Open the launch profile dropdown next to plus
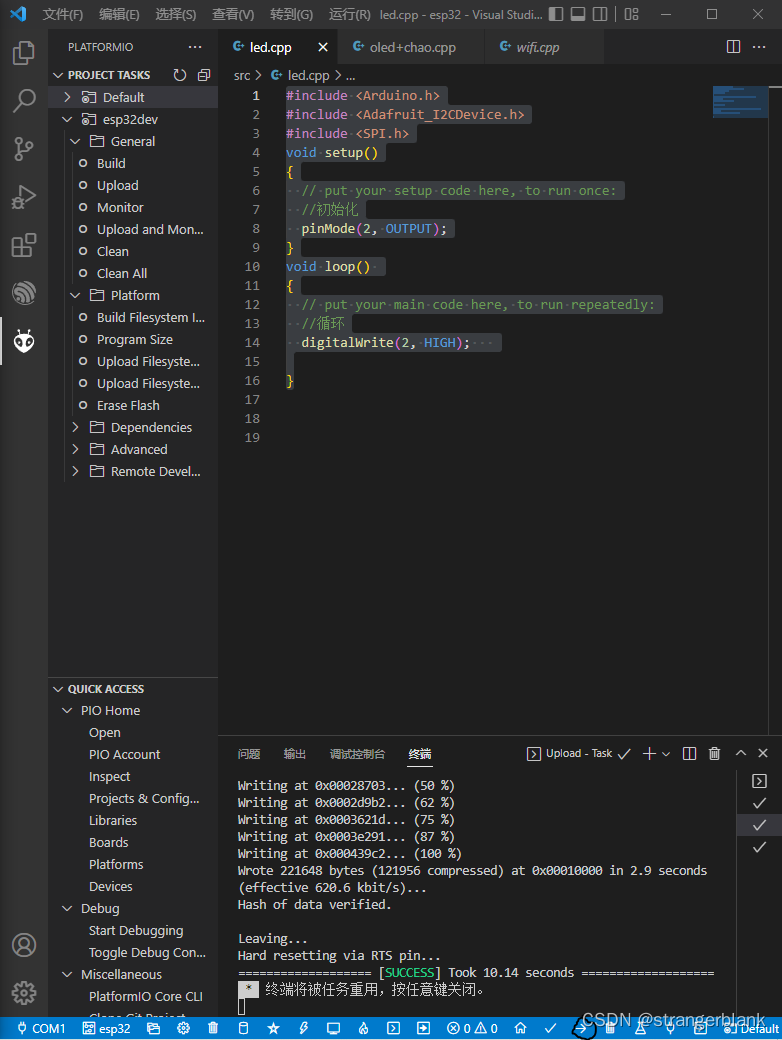This screenshot has width=782, height=1040. point(665,753)
